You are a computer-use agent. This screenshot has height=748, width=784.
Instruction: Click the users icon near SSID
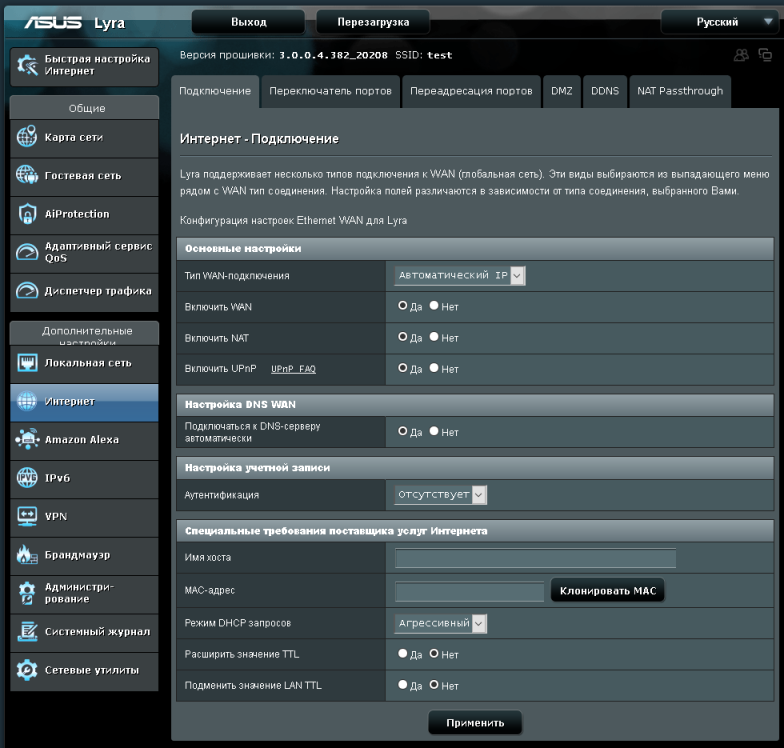point(741,54)
